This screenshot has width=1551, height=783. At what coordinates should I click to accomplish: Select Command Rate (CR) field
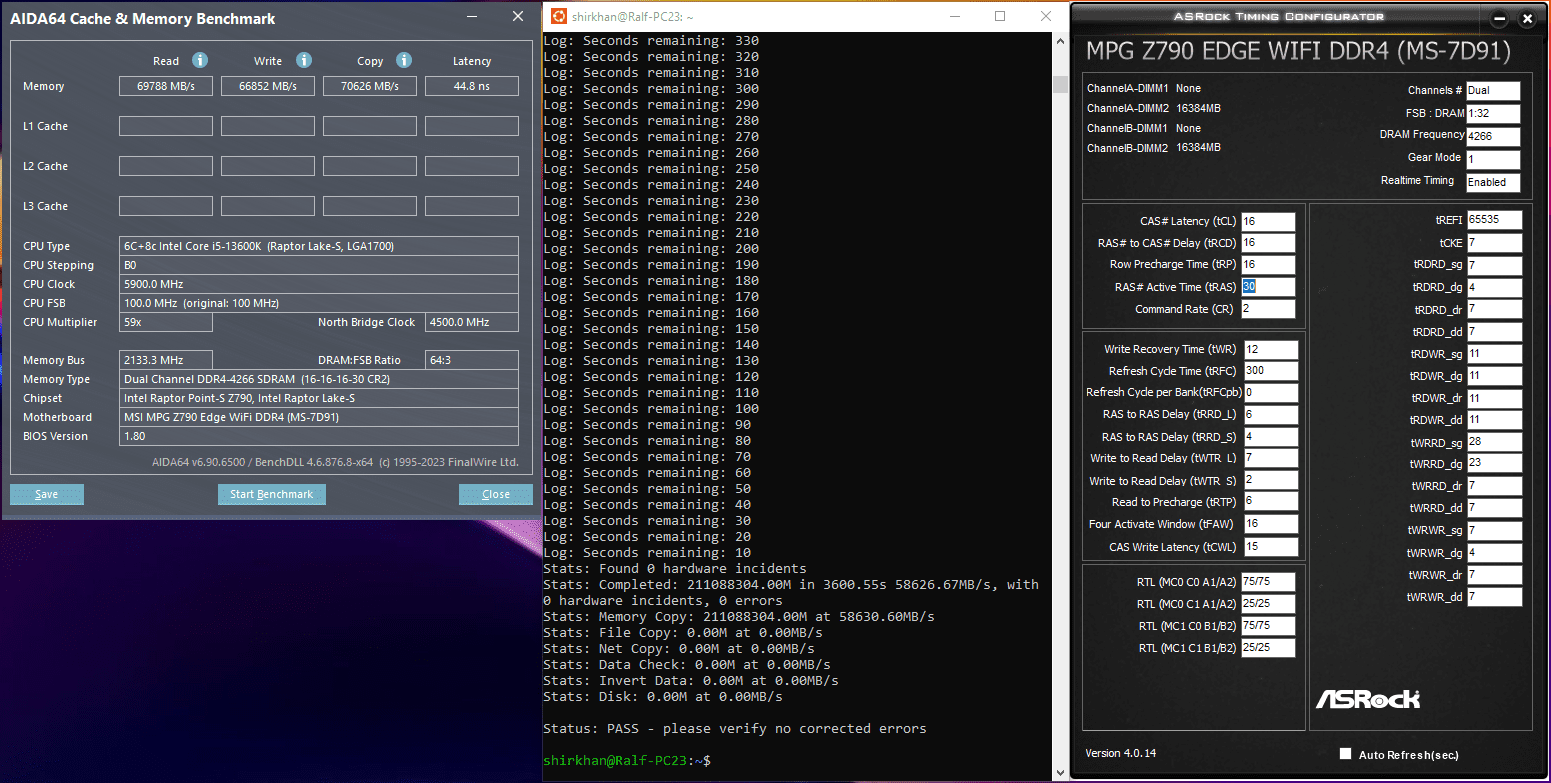1268,309
